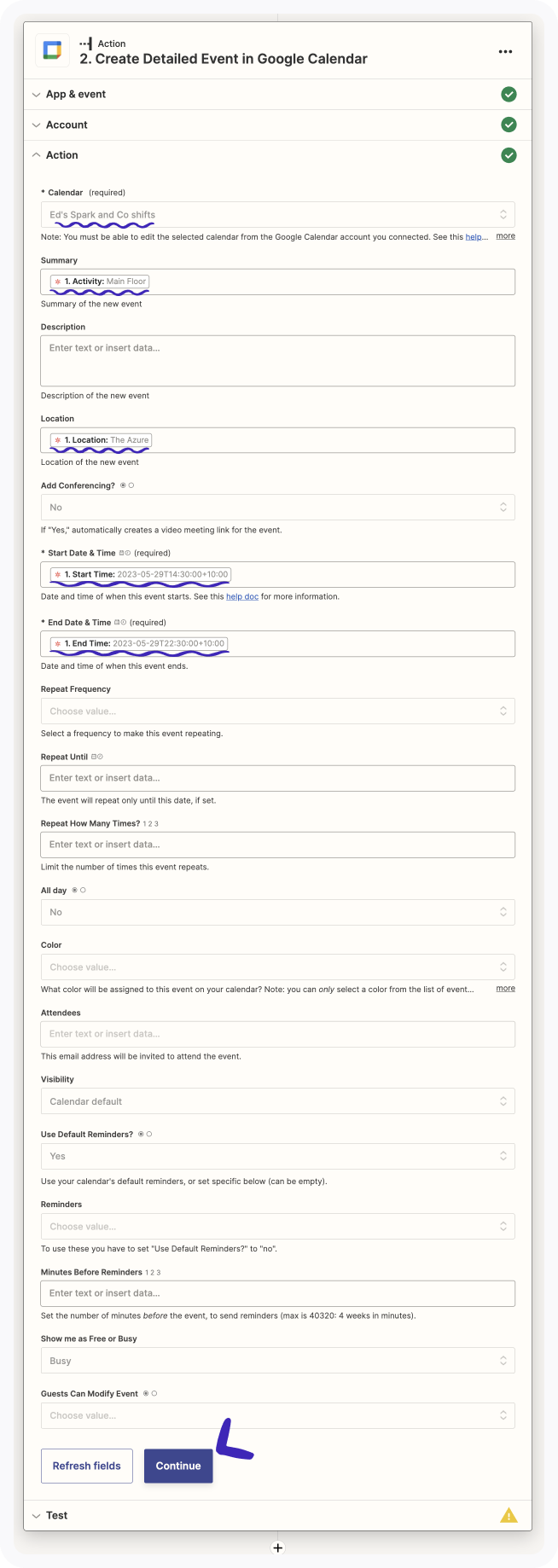Click the 1. Activity: Main Floor pill

(x=100, y=282)
